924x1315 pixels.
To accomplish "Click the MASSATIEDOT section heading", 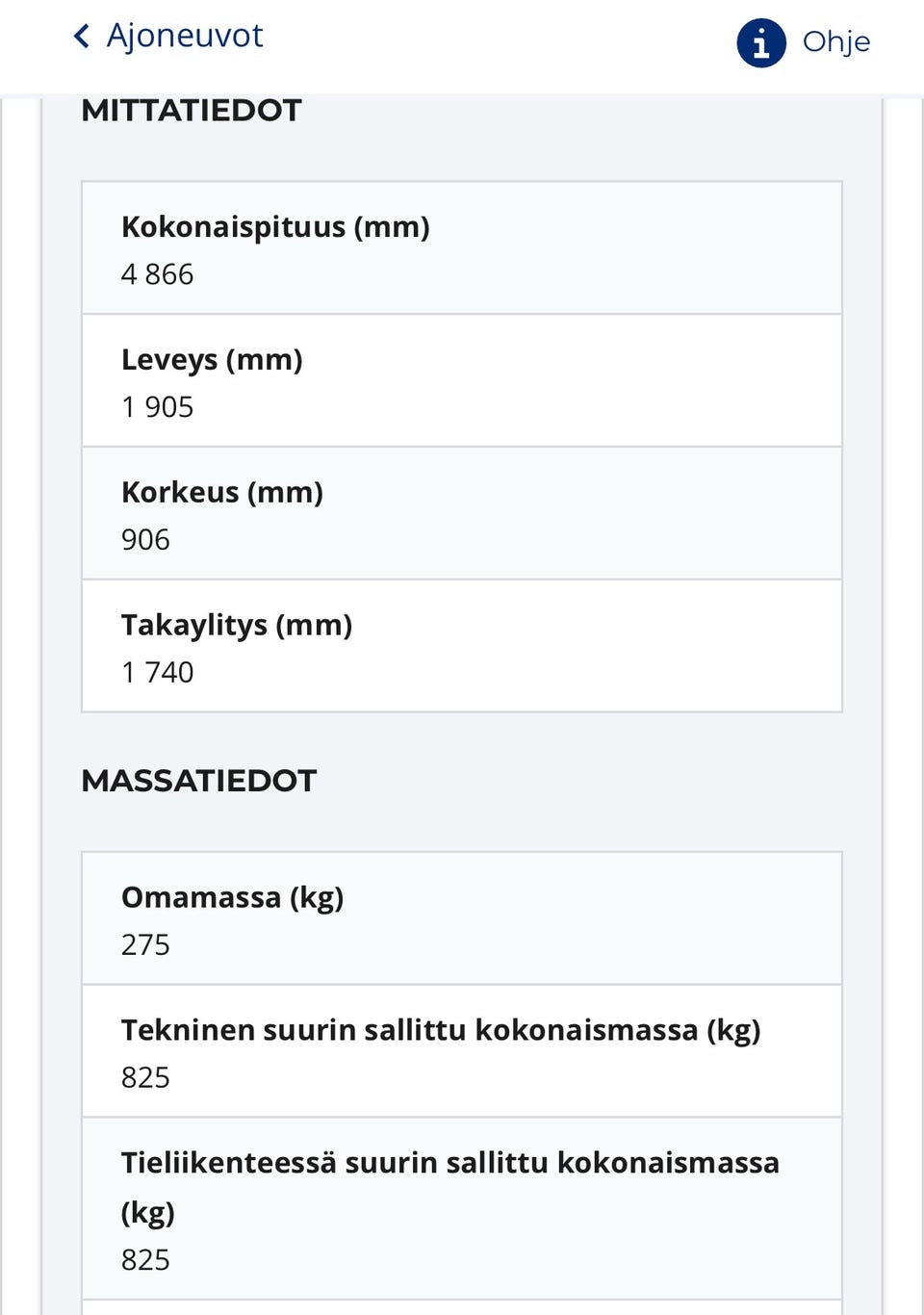I will pyautogui.click(x=198, y=781).
